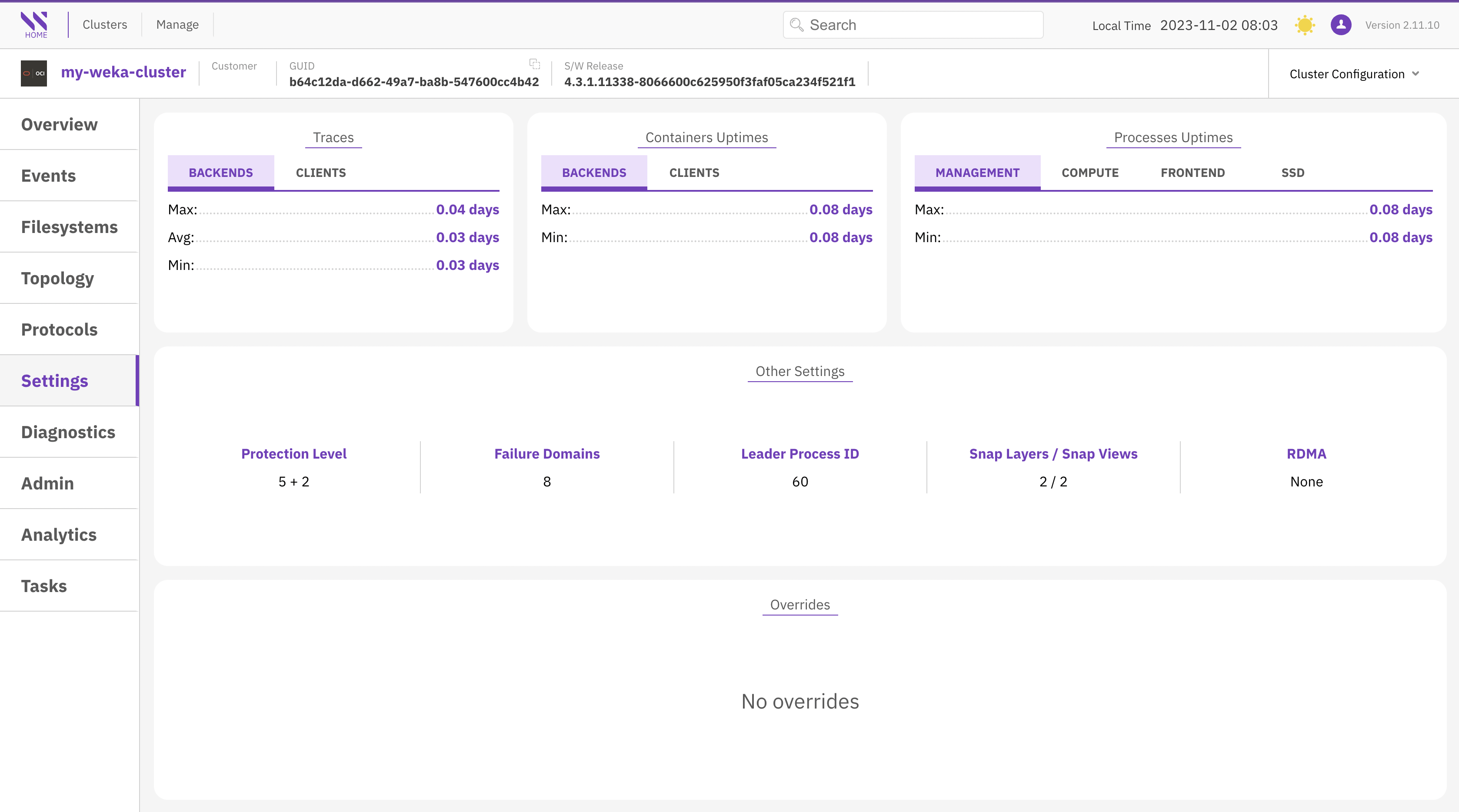
Task: Go to Diagnostics in the sidebar
Action: tap(68, 432)
